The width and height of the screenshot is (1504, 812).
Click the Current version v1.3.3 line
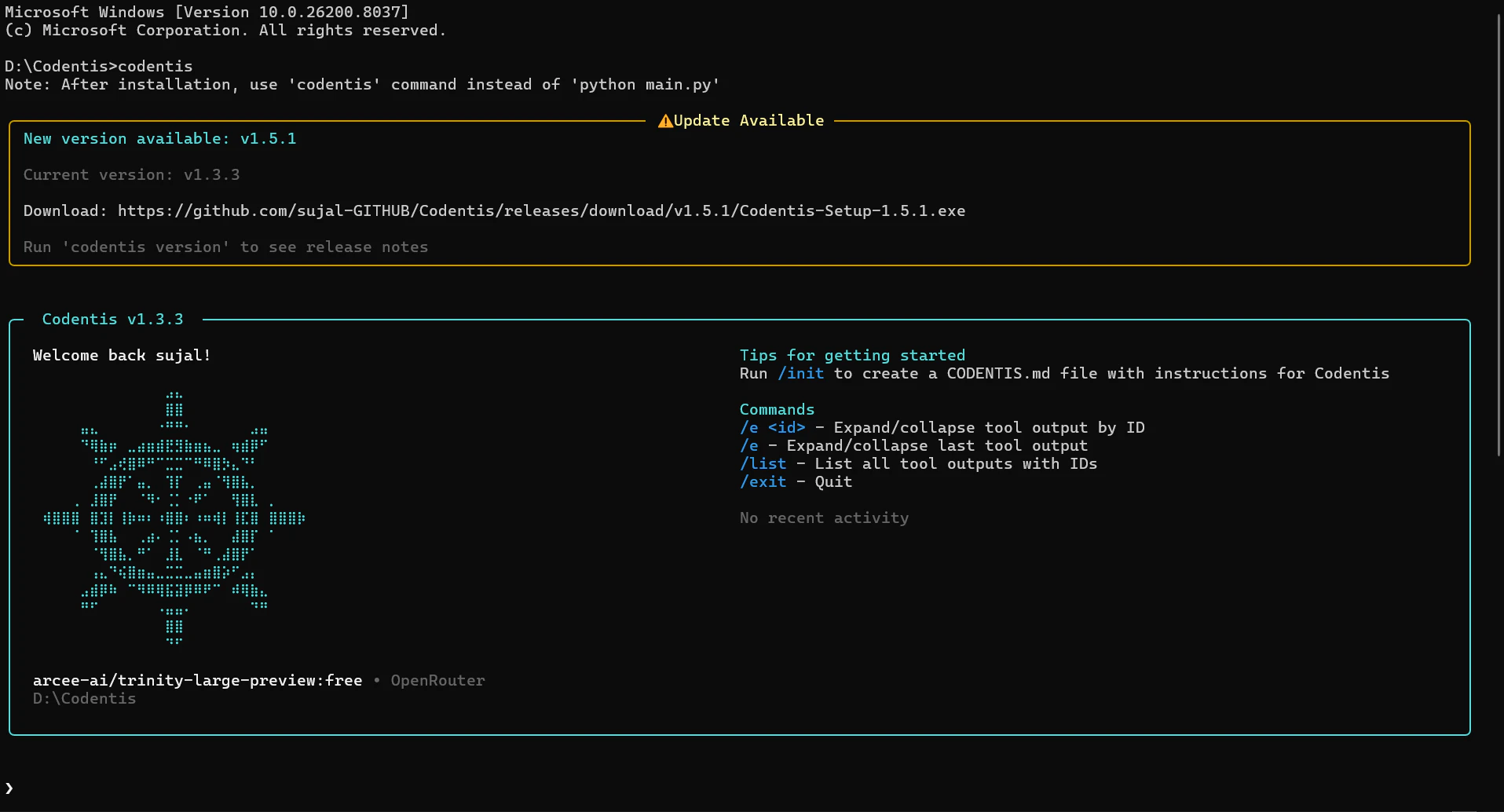(131, 174)
